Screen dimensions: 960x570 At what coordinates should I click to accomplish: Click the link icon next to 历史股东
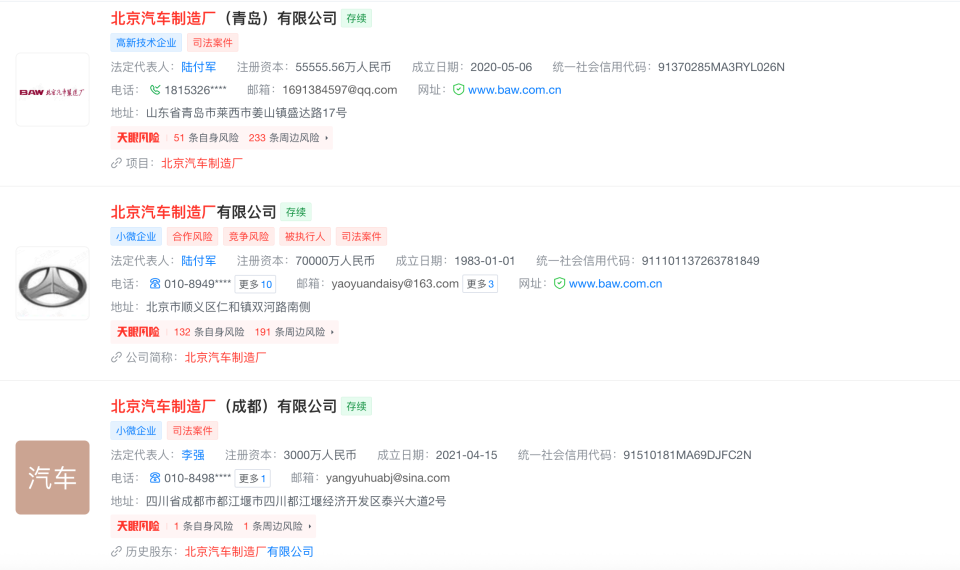116,551
